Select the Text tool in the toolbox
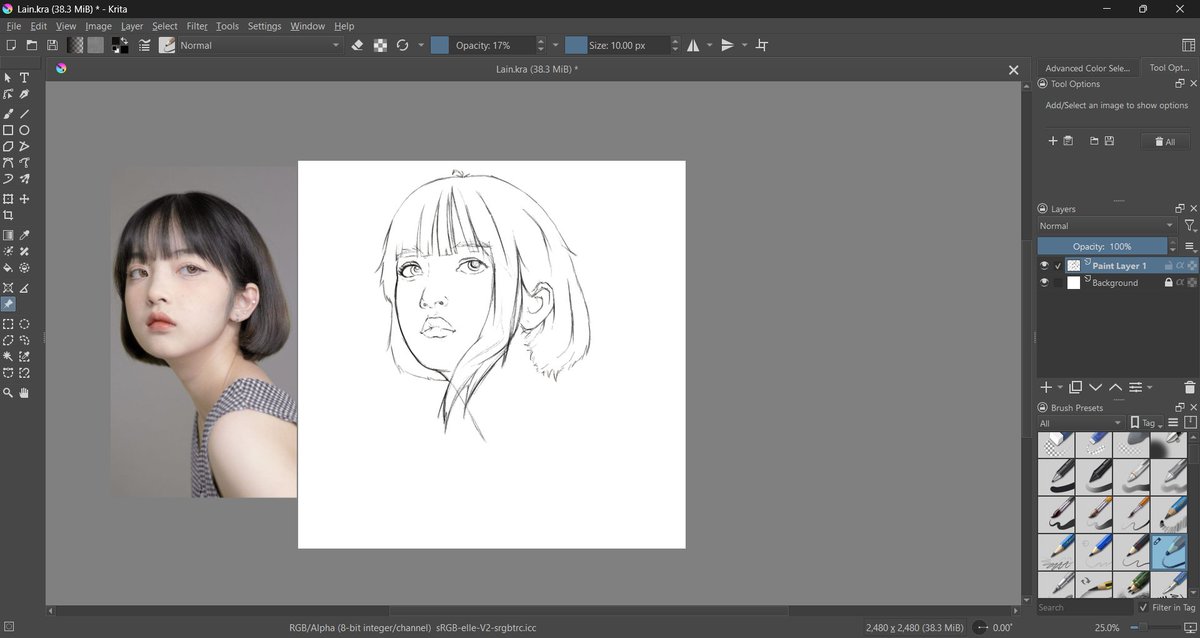The image size is (1200, 638). coord(25,78)
